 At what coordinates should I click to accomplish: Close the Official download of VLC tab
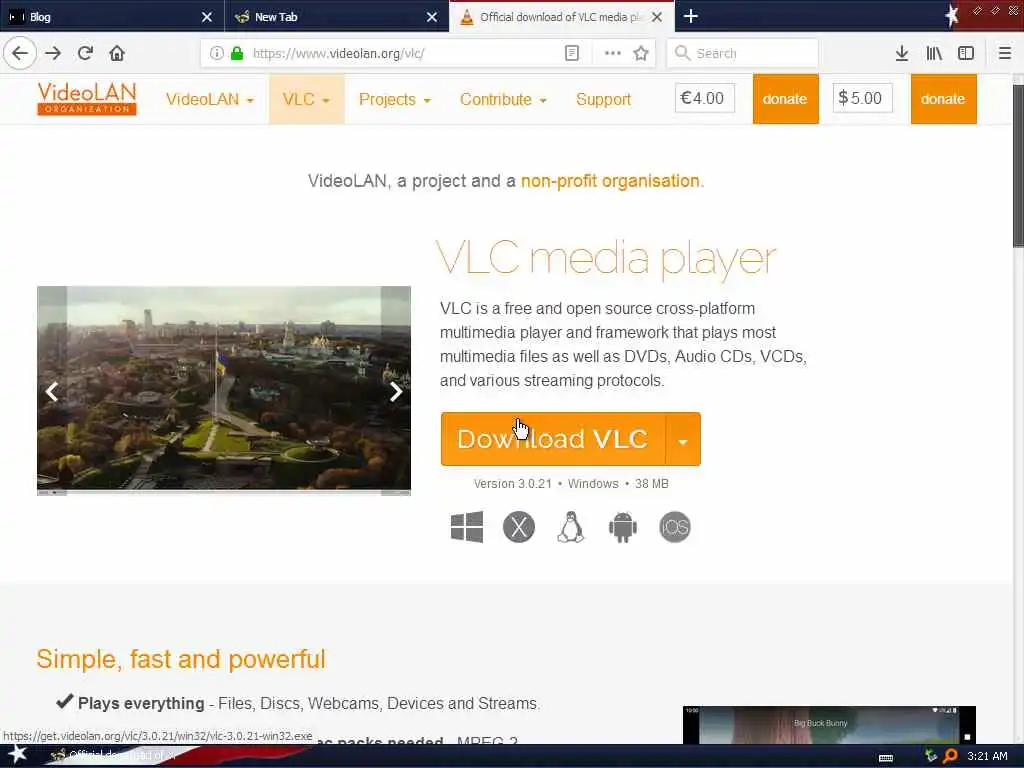coord(657,17)
